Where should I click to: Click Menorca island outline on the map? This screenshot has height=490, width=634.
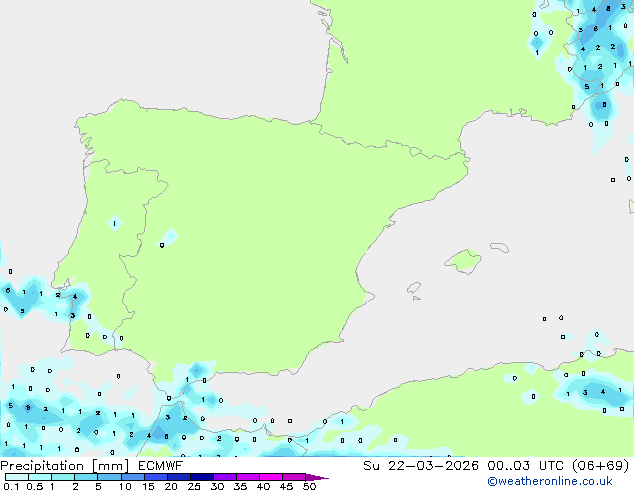499,247
